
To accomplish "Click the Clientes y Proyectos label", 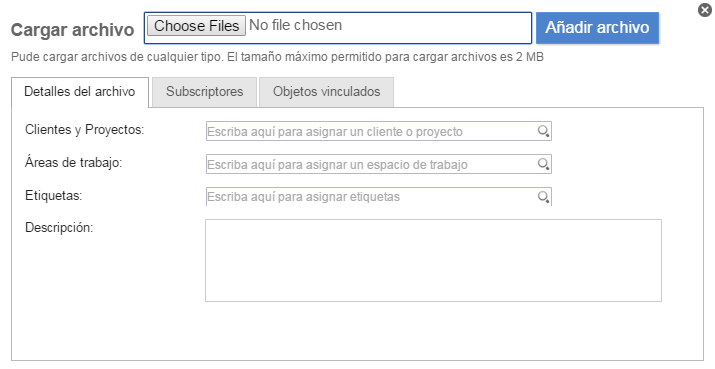I will tap(84, 130).
